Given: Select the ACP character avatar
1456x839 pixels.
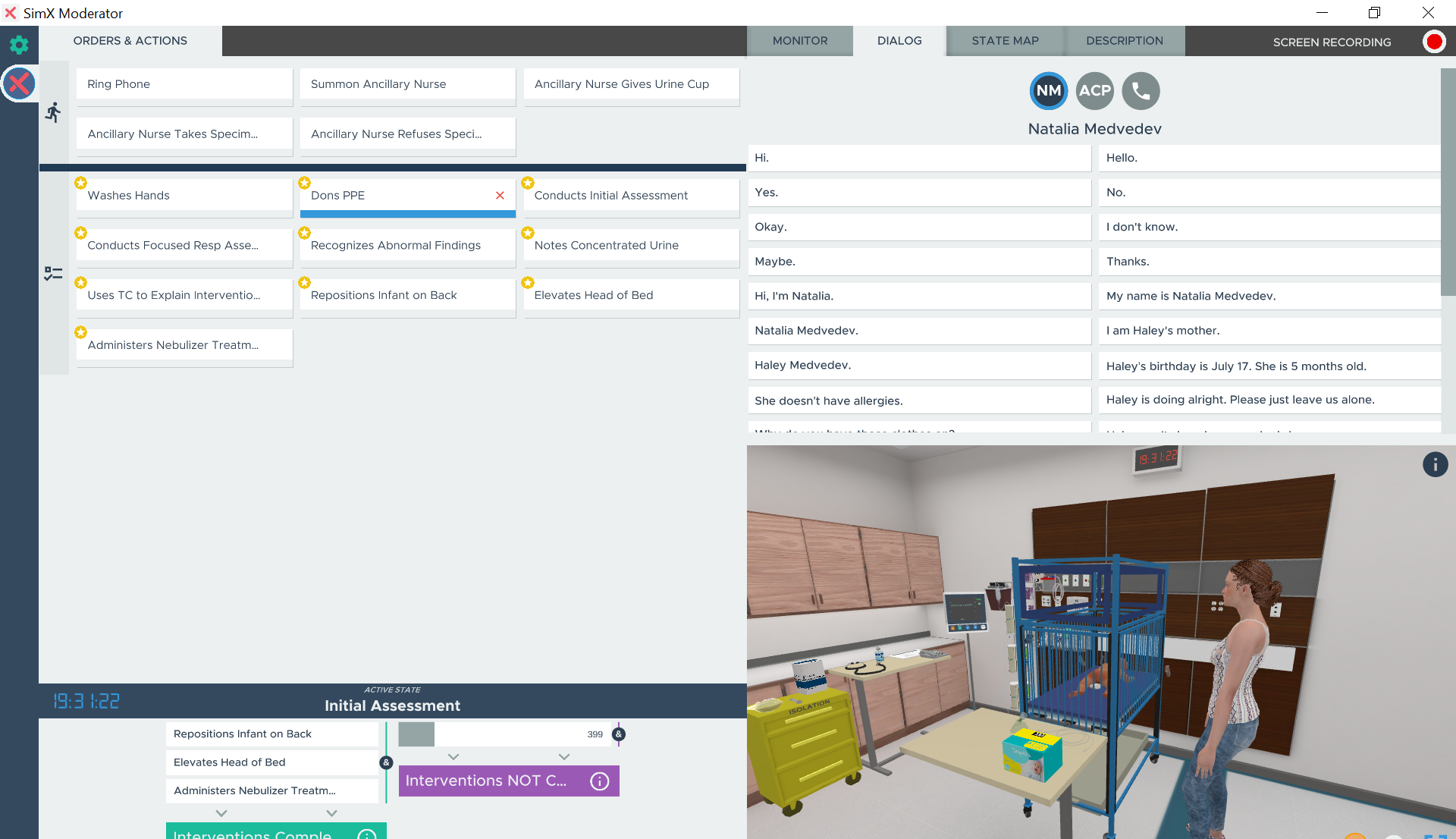Looking at the screenshot, I should [x=1094, y=91].
